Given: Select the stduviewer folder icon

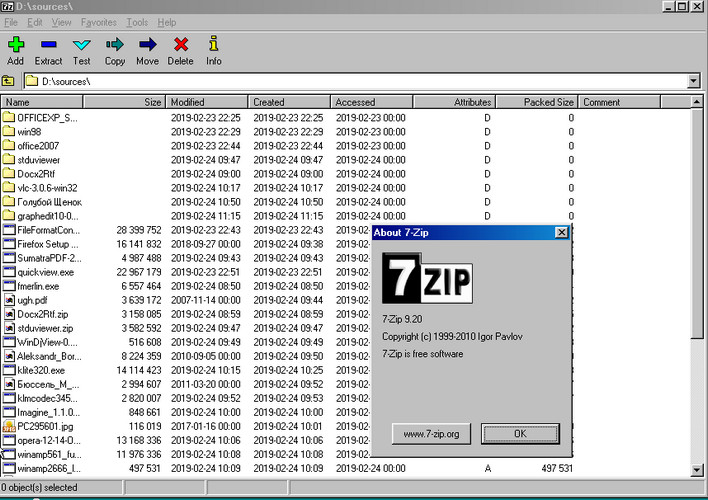Looking at the screenshot, I should pos(8,159).
